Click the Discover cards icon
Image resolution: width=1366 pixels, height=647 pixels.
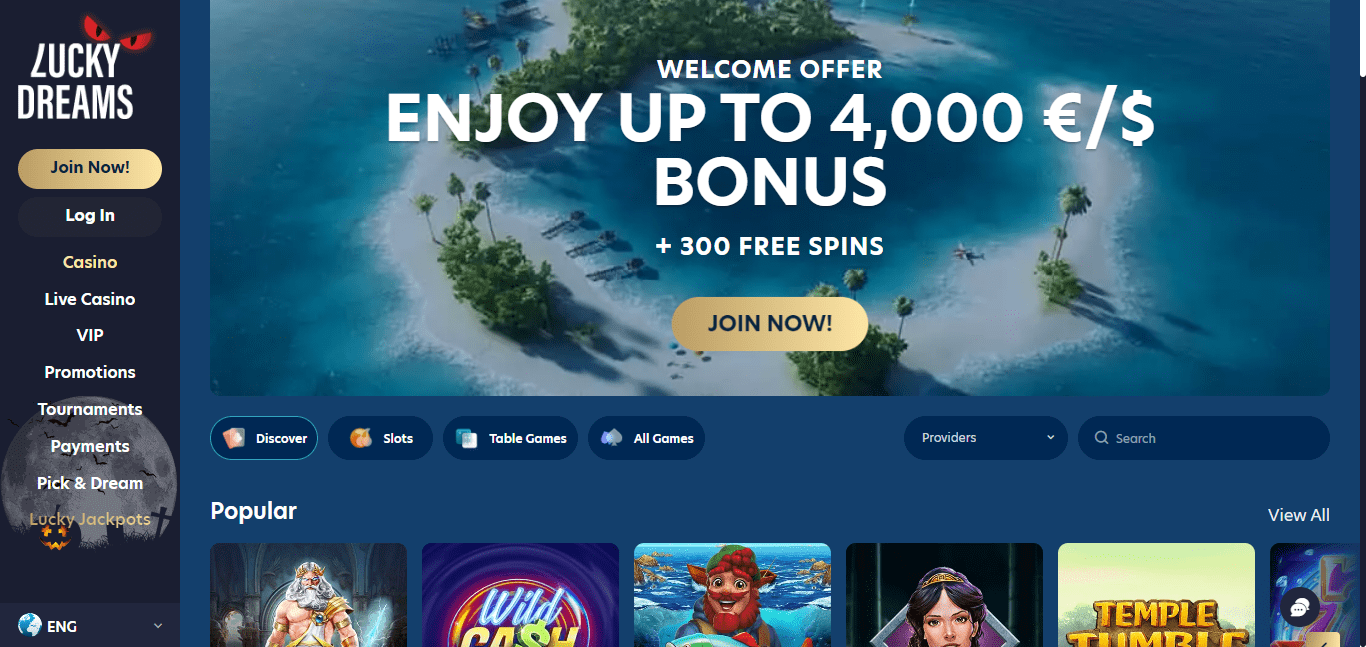(x=234, y=438)
